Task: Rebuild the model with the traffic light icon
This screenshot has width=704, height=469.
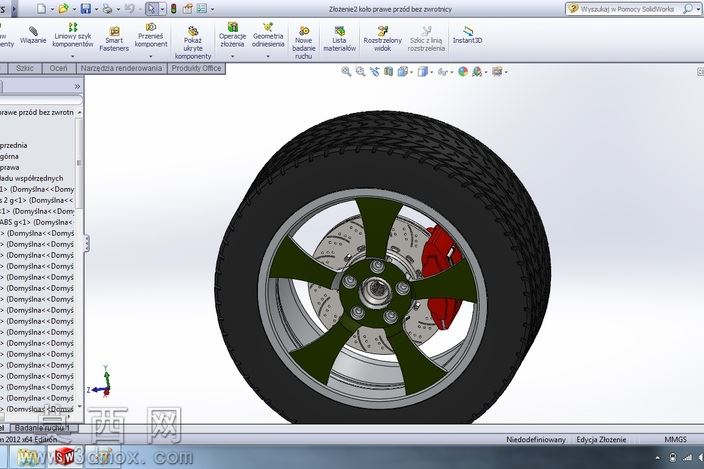Action: pyautogui.click(x=174, y=9)
